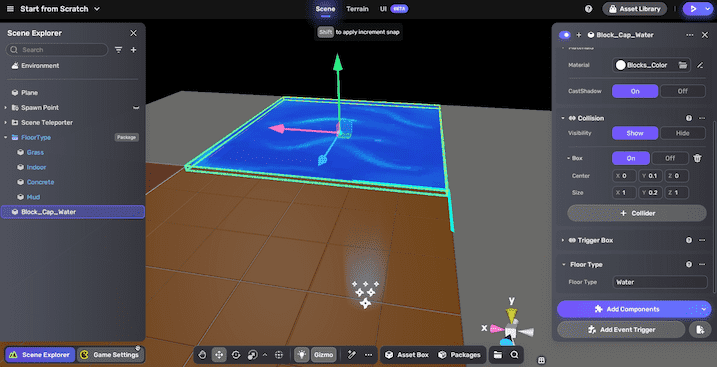Open the folder icon in bottom toolbar

(498, 355)
